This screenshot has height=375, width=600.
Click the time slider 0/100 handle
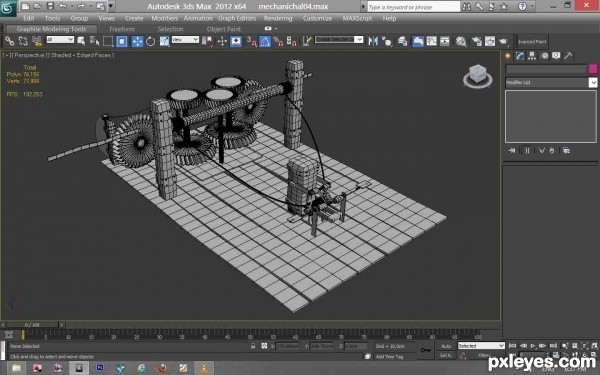[x=32, y=325]
